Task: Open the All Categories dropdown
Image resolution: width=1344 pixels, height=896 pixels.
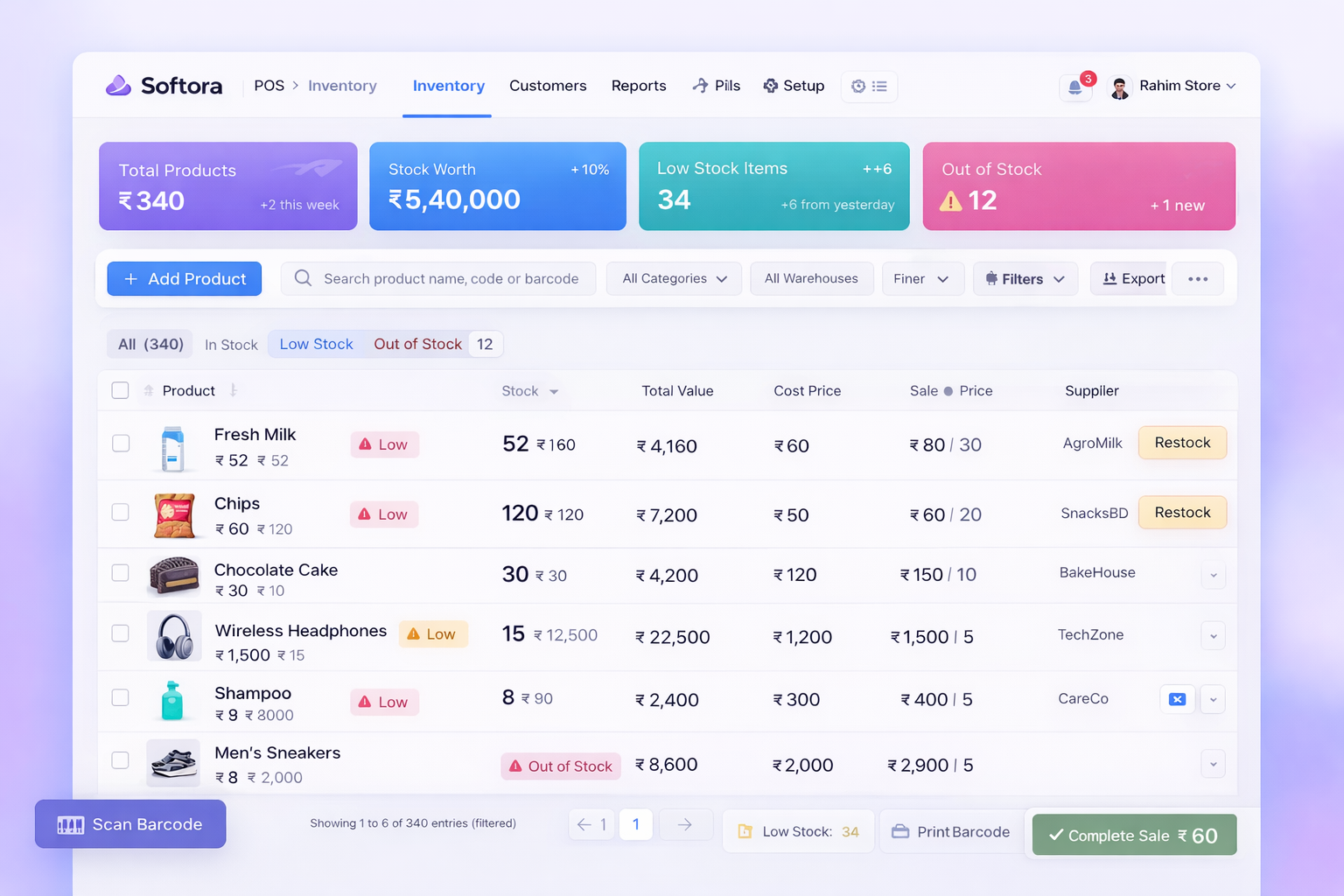Action: (x=673, y=278)
